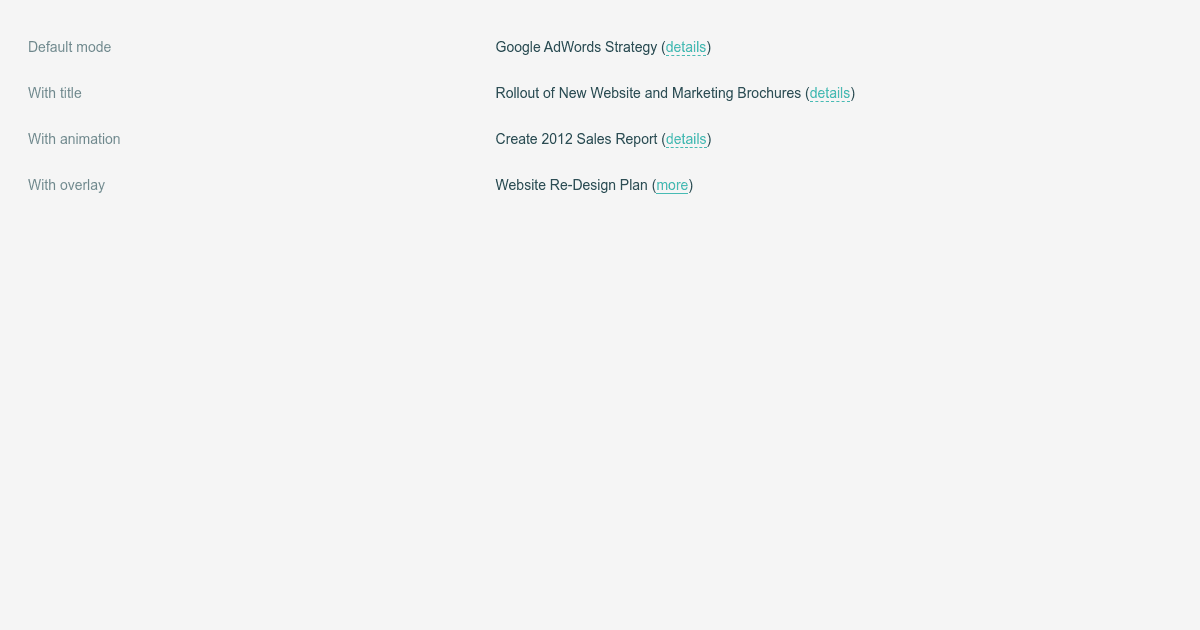The image size is (1200, 630).
Task: Expand the Google AdWords Strategy details popover
Action: click(x=685, y=47)
